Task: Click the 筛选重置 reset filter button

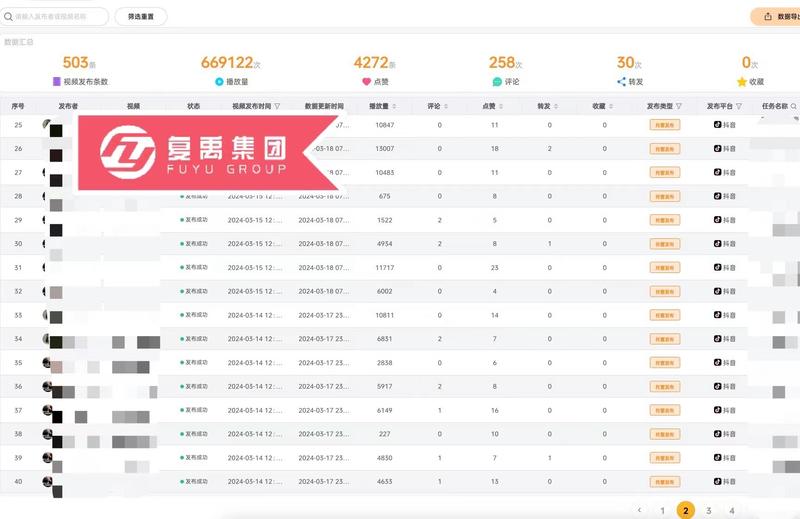Action: (141, 16)
